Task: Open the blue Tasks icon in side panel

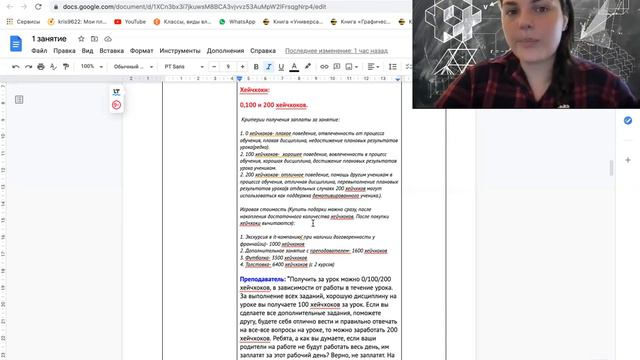Action: [628, 120]
